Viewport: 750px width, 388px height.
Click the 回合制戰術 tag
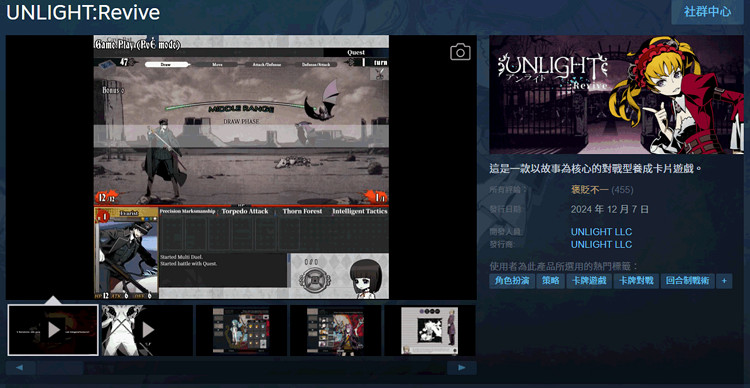(688, 281)
